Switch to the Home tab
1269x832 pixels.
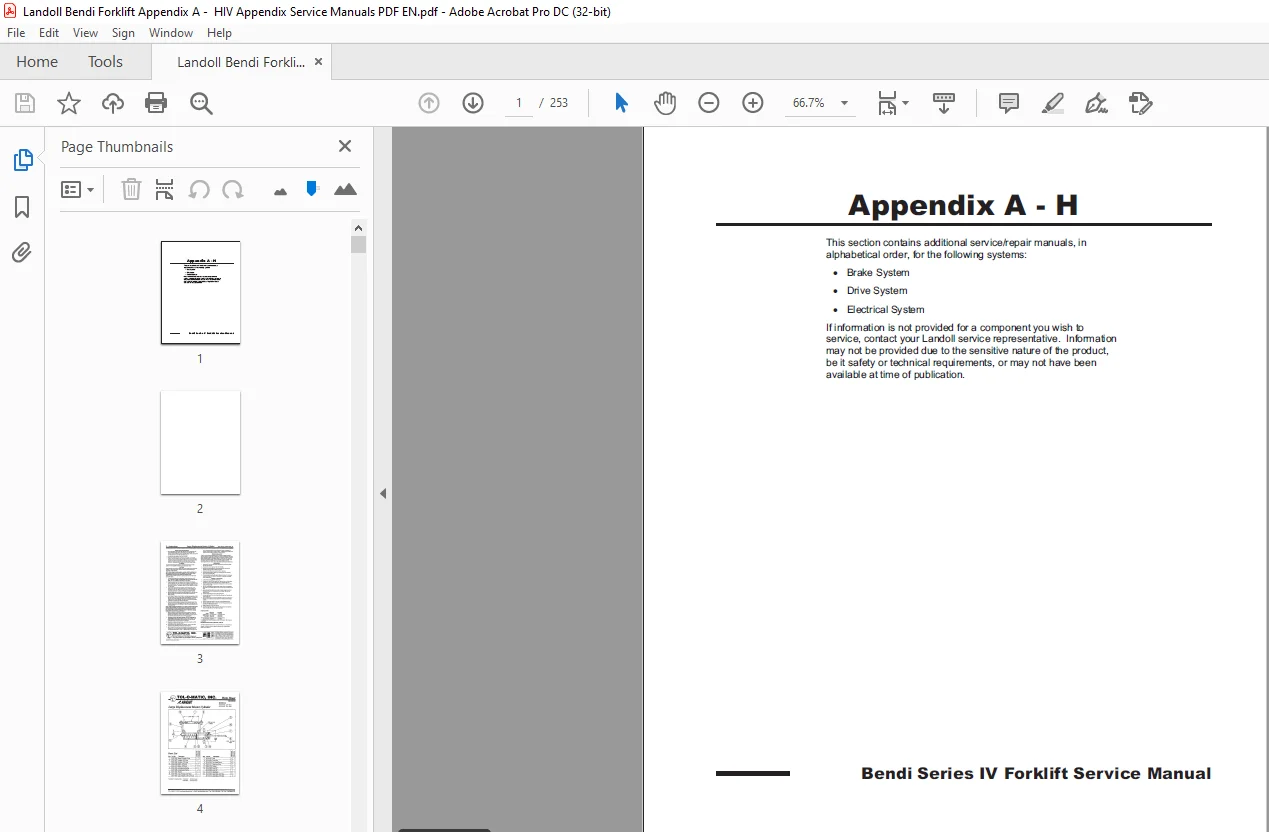(37, 62)
